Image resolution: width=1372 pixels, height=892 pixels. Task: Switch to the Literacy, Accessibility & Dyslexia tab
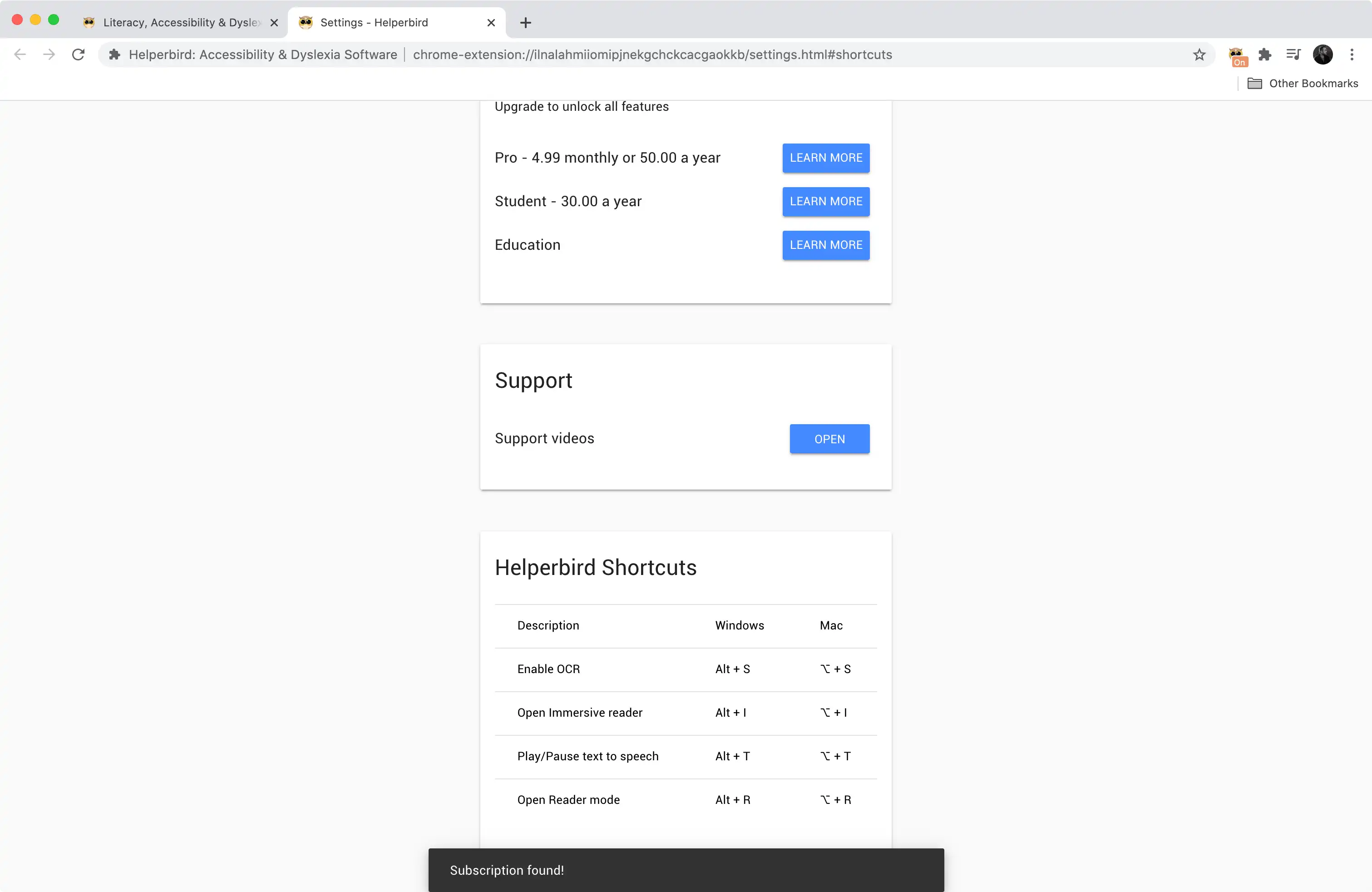pos(180,23)
